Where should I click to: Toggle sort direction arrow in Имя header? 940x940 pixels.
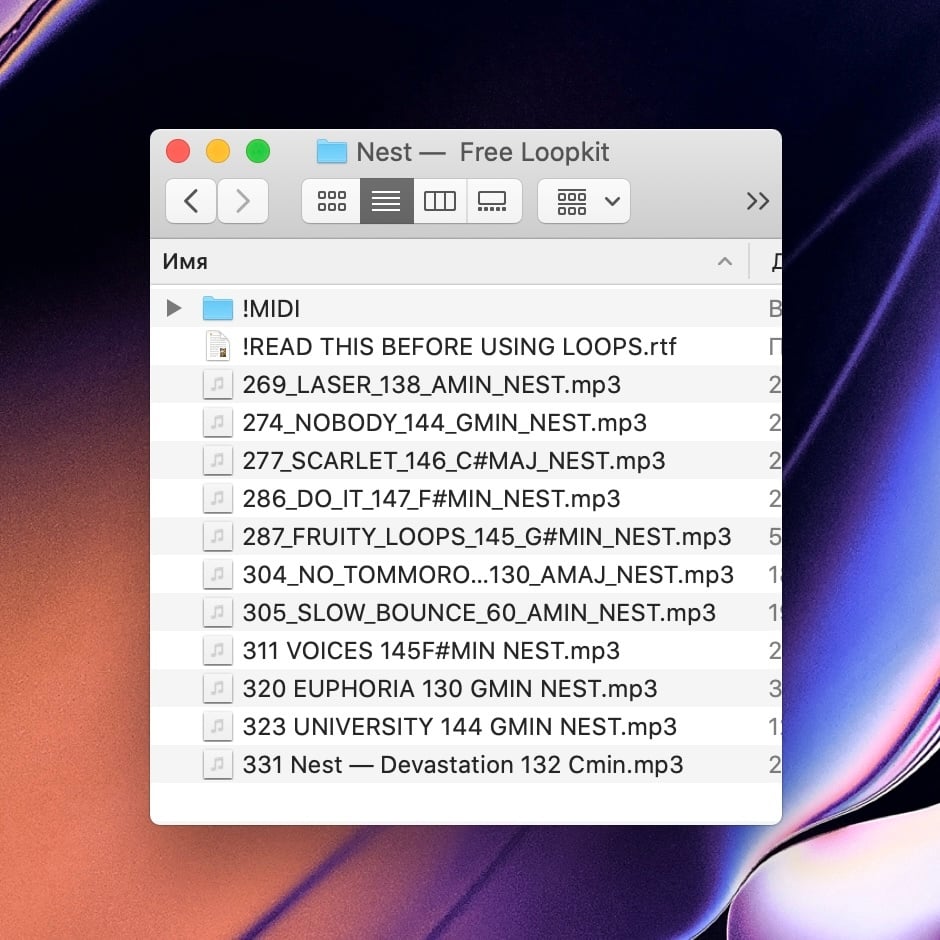point(725,262)
